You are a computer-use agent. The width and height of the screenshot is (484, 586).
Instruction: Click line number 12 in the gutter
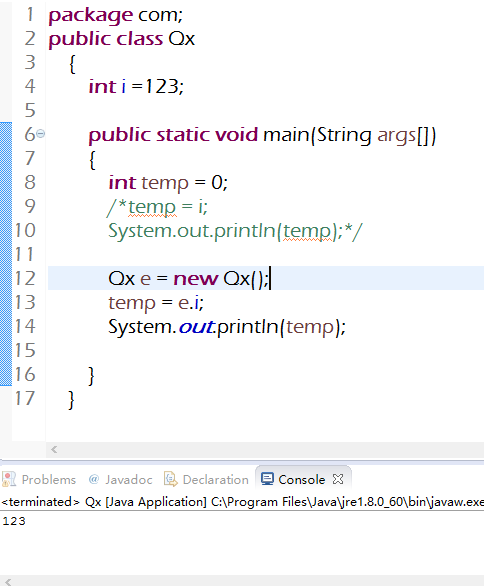tap(25, 278)
